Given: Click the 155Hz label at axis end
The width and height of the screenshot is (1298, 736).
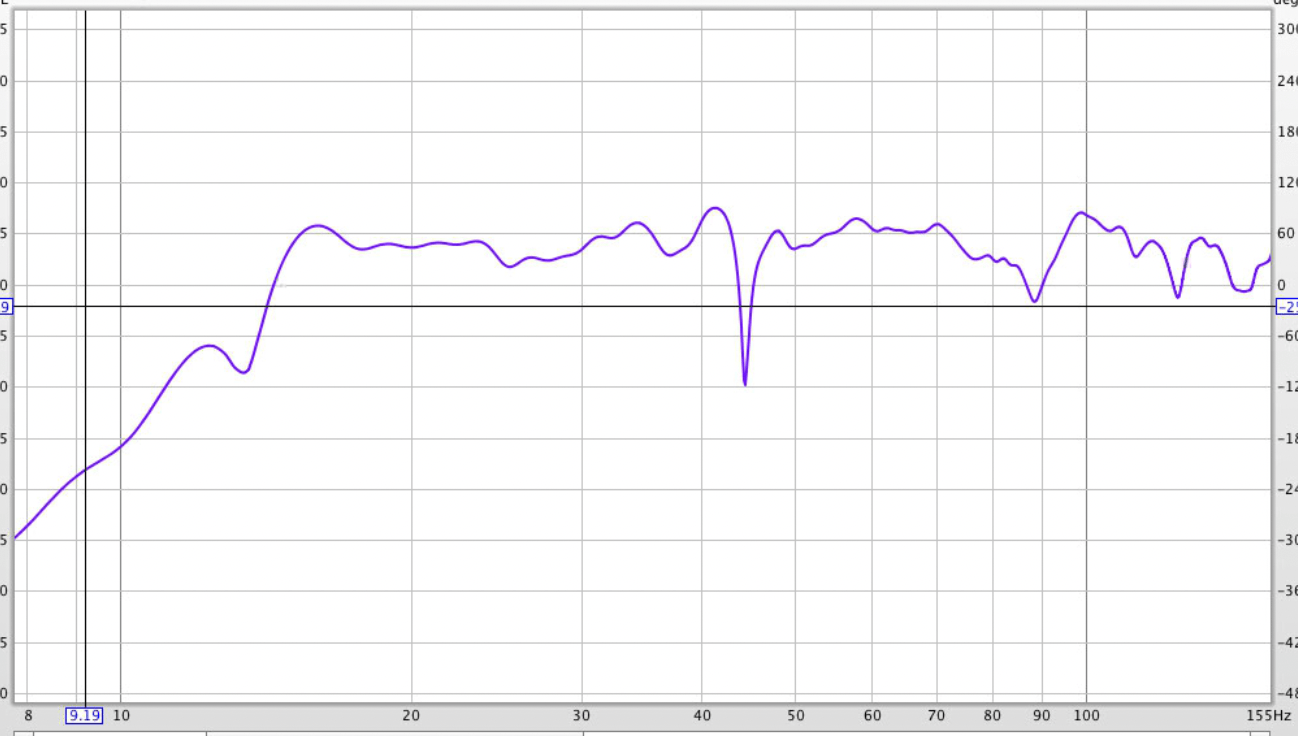Looking at the screenshot, I should tap(1269, 715).
